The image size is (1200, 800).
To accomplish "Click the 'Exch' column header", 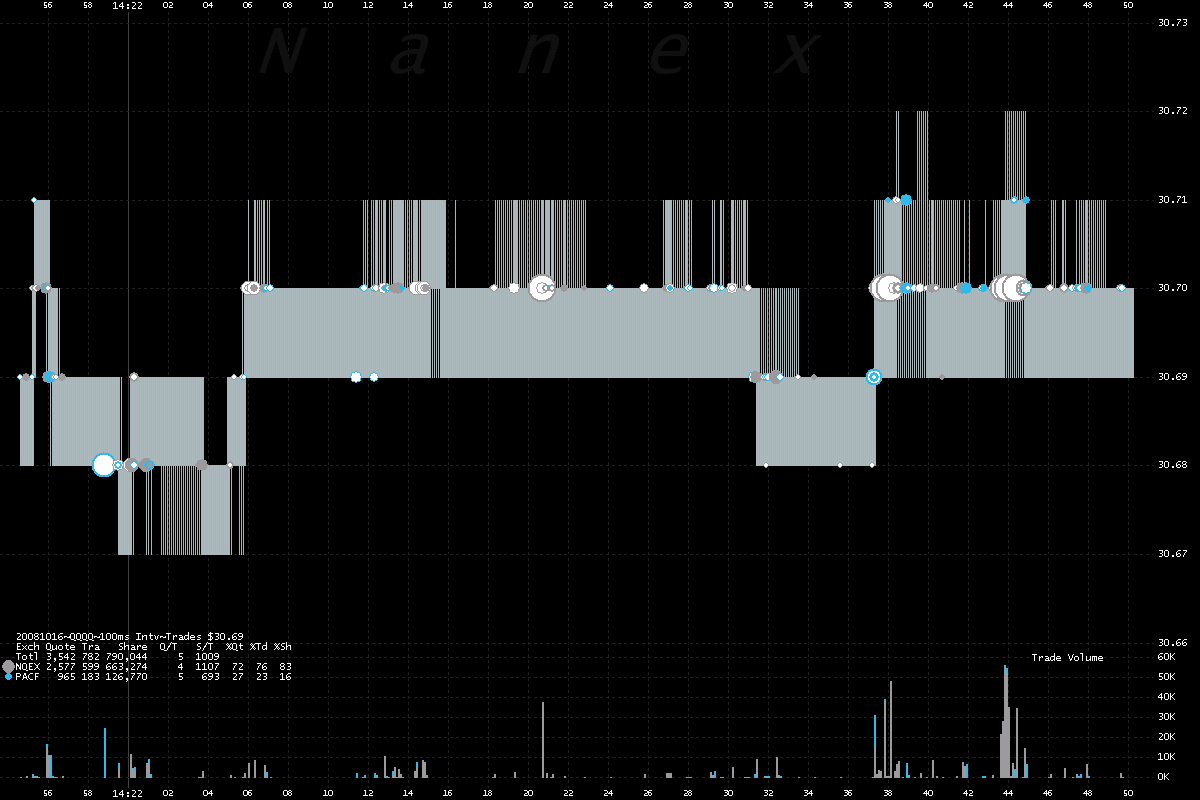I will click(28, 646).
